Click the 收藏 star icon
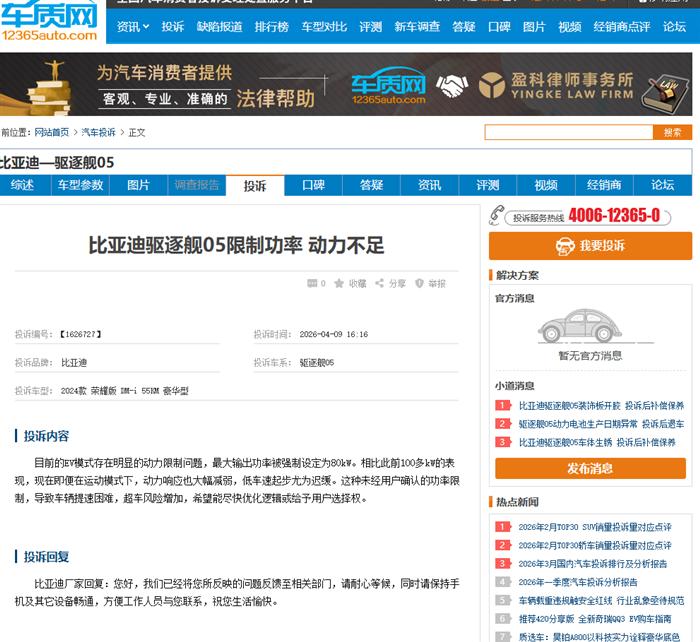 [x=340, y=284]
